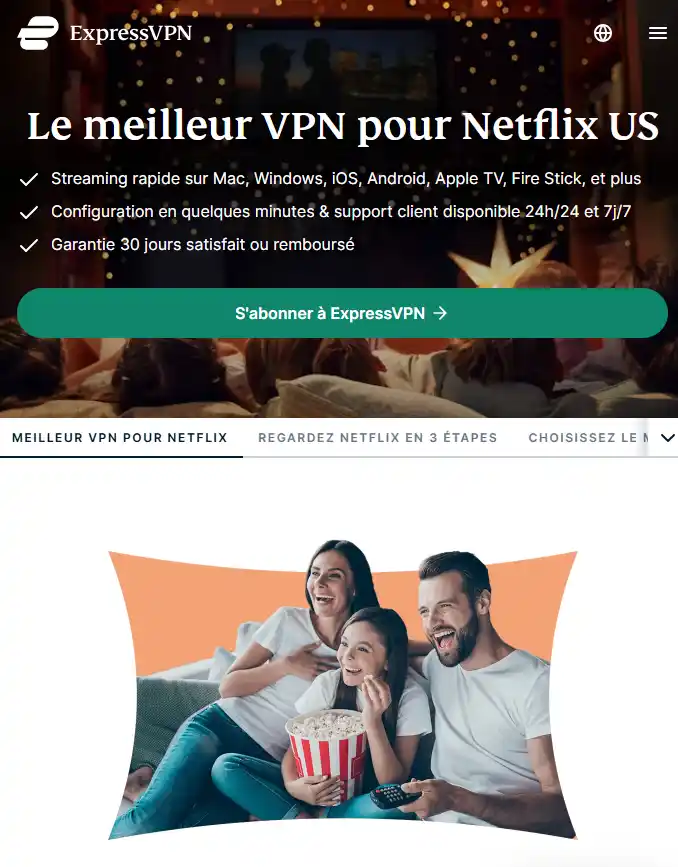The width and height of the screenshot is (678, 867).
Task: Click the ExpressVPN logo icon
Action: (38, 33)
